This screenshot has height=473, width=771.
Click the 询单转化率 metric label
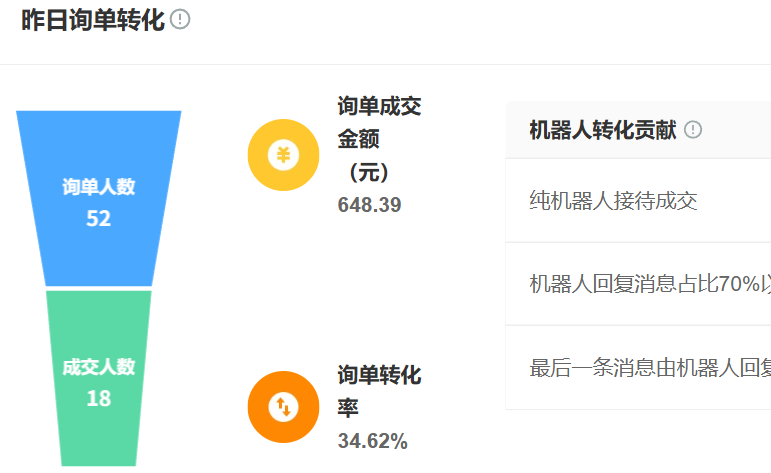(x=379, y=391)
